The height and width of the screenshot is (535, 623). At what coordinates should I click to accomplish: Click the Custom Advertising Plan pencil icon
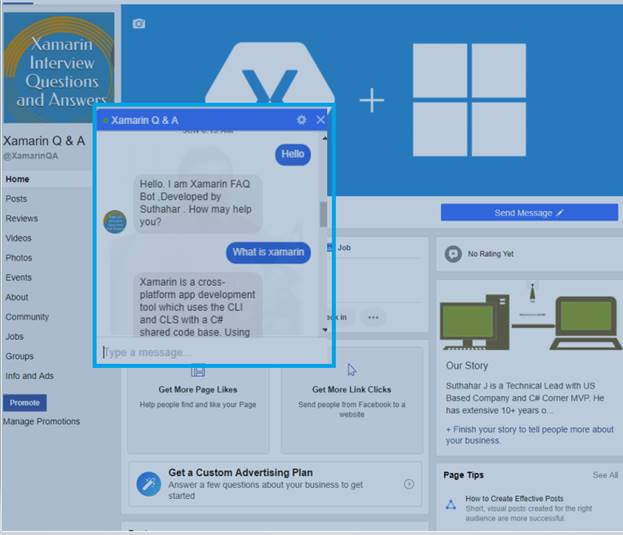149,484
